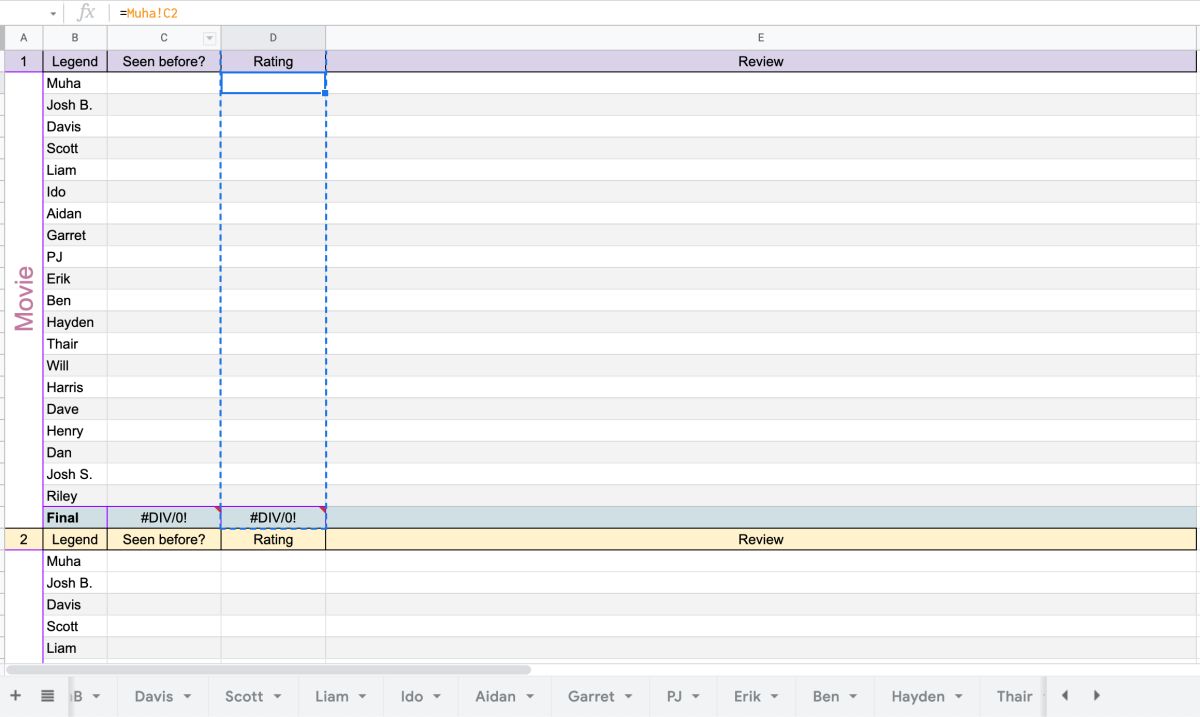Switch to the Thair sheet tab
This screenshot has width=1200, height=717.
click(x=1014, y=696)
